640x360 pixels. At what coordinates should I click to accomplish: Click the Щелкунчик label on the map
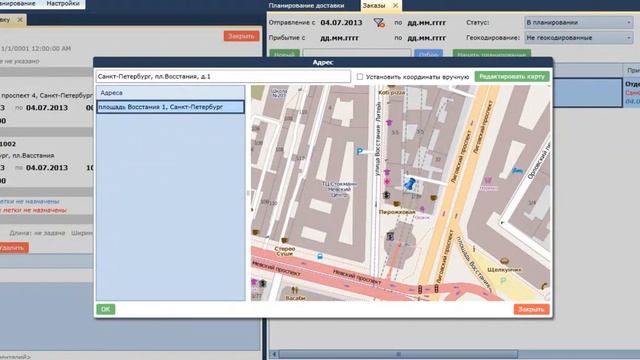click(504, 270)
